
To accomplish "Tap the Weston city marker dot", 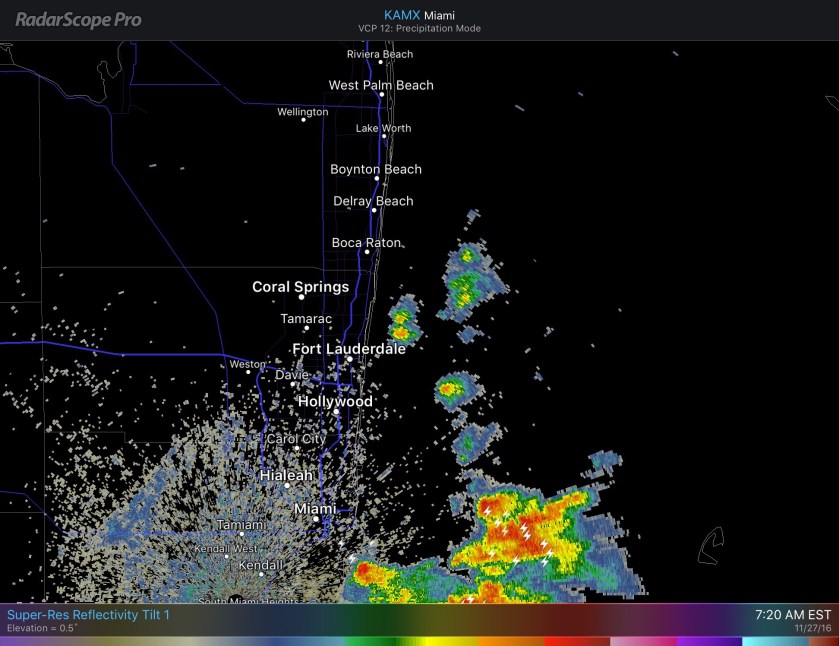I will [x=249, y=372].
